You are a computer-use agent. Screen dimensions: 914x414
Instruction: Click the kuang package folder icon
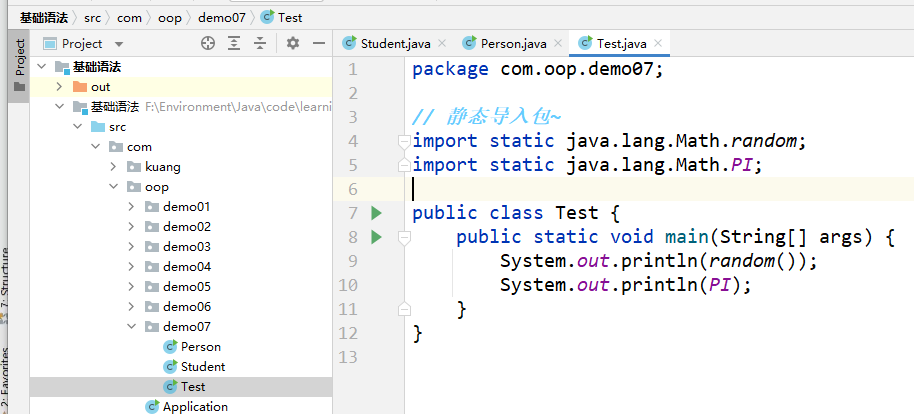(x=134, y=167)
